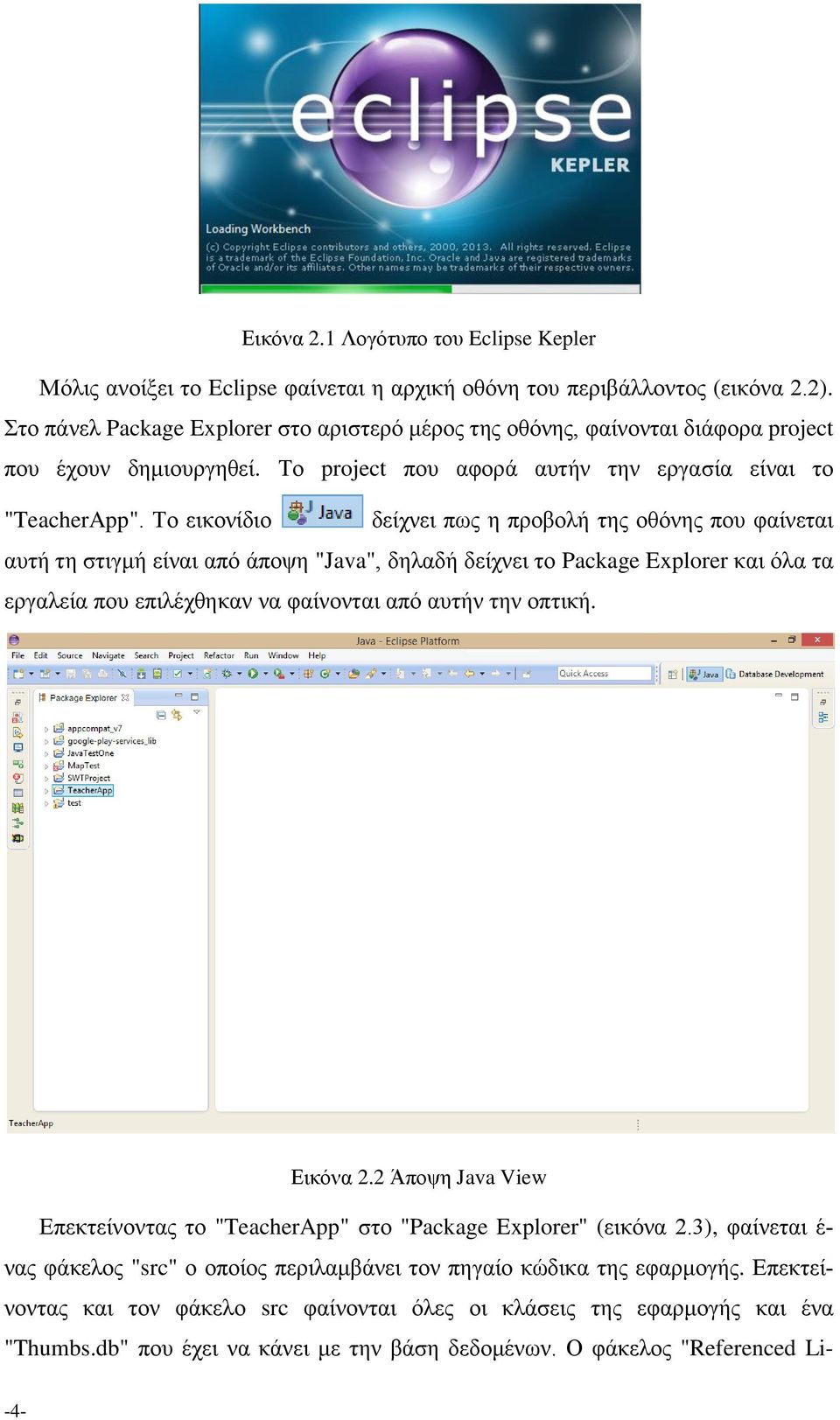Open the Help menu
Screen dimensions: 840x1420
point(317,655)
